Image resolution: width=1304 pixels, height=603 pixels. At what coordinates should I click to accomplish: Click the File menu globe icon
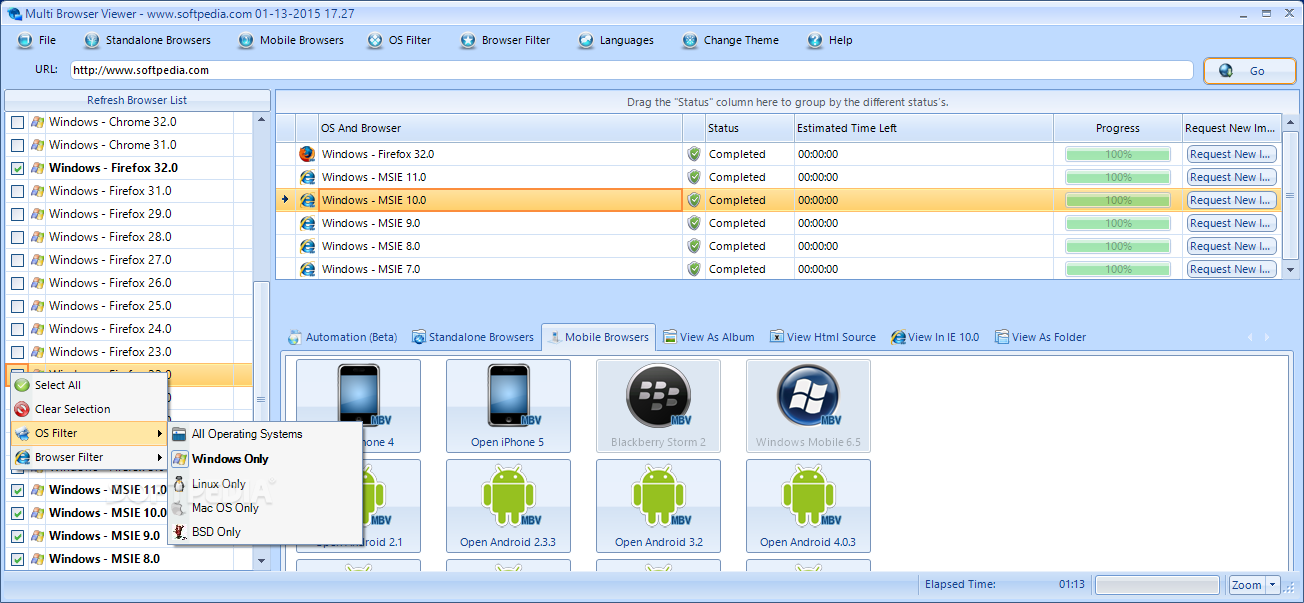pos(25,41)
